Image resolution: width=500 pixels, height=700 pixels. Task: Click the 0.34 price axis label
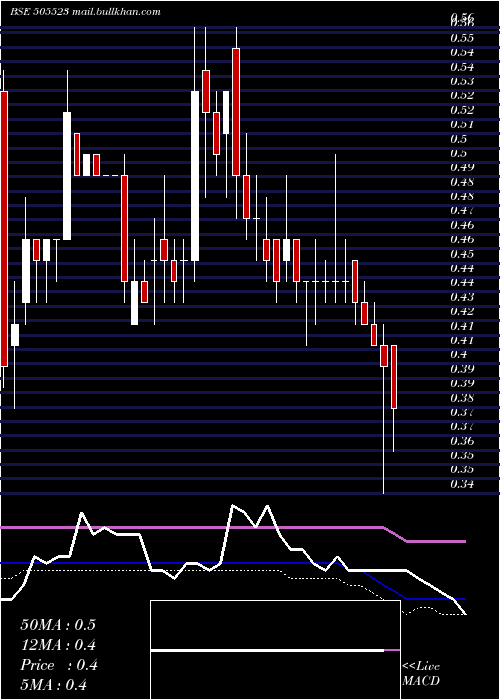(462, 484)
